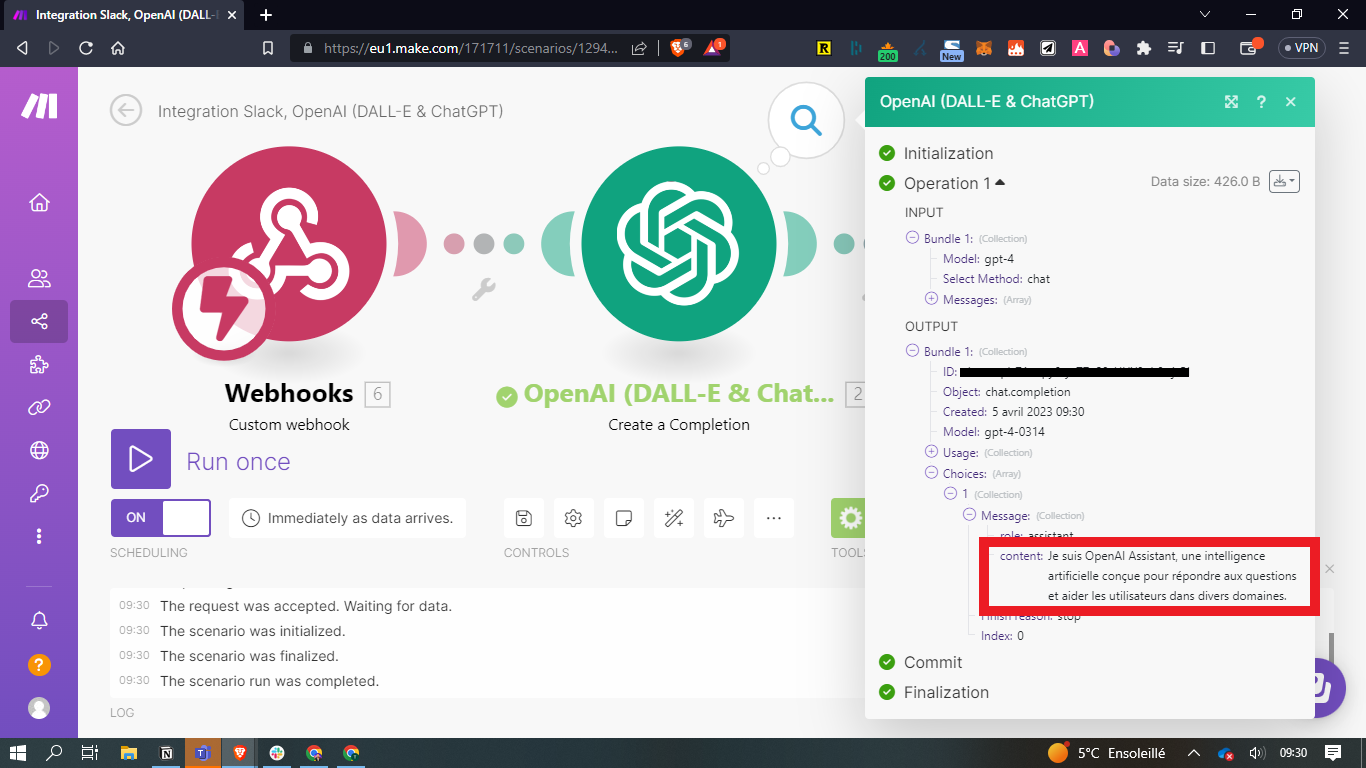Collapse the Choices array
Image resolution: width=1366 pixels, height=768 pixels.
[x=931, y=473]
